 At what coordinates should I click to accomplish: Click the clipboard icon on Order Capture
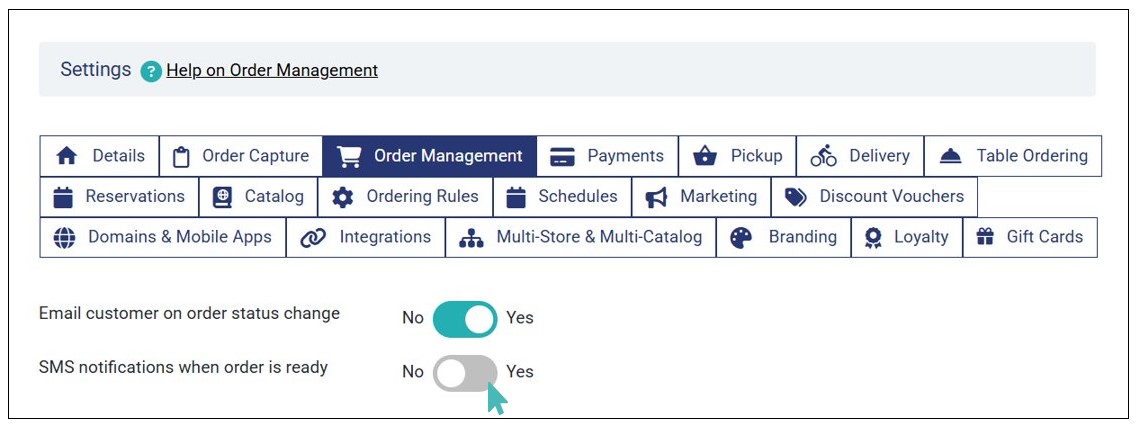click(x=181, y=156)
